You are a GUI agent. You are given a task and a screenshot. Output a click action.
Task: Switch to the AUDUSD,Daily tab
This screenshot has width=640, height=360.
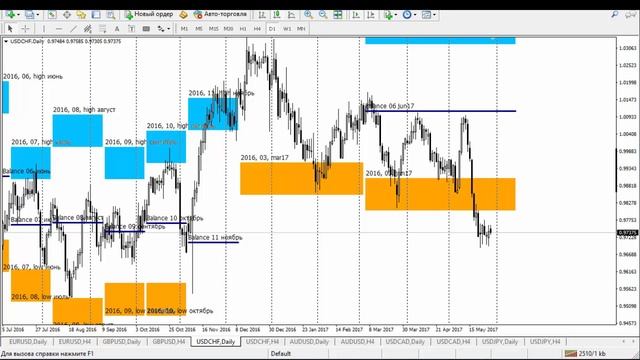coord(309,342)
